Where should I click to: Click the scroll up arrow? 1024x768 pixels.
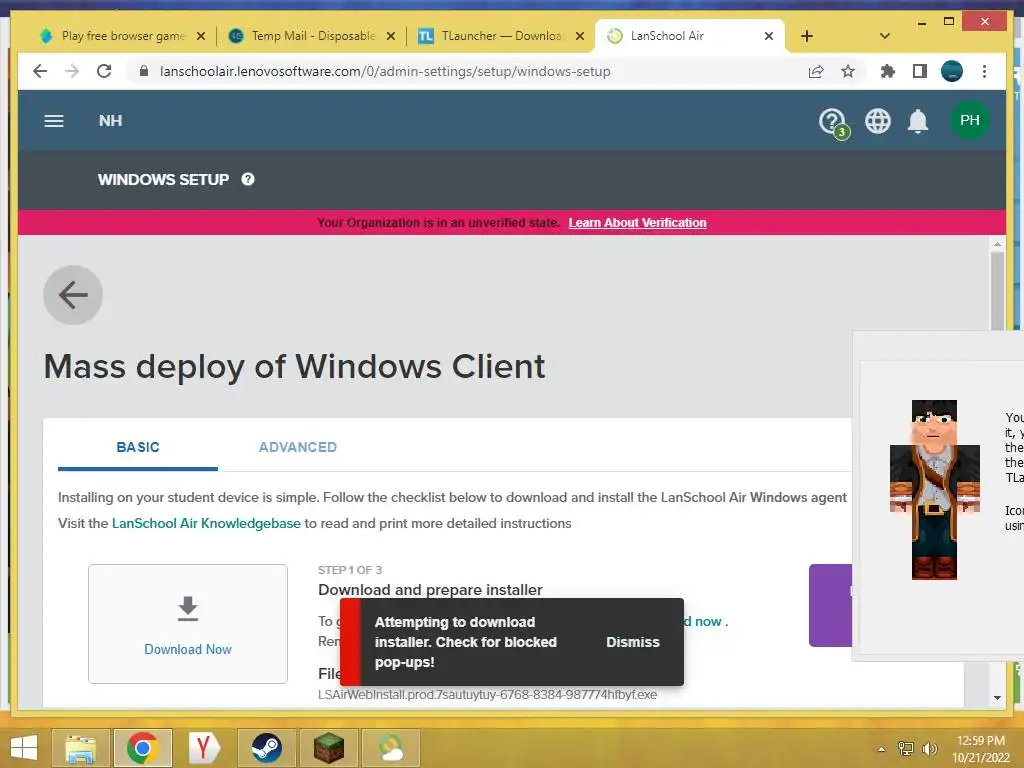tap(997, 244)
